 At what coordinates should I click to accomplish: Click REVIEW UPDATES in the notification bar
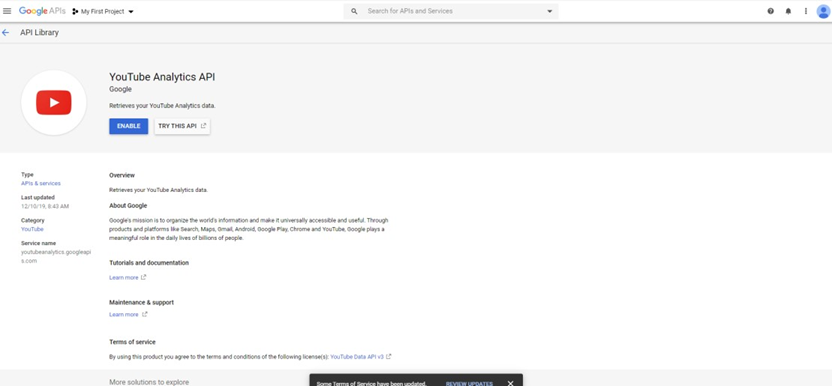click(469, 383)
